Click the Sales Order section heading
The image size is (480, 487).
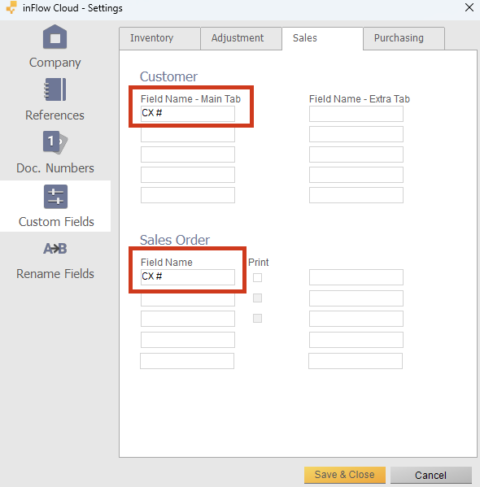click(x=175, y=240)
